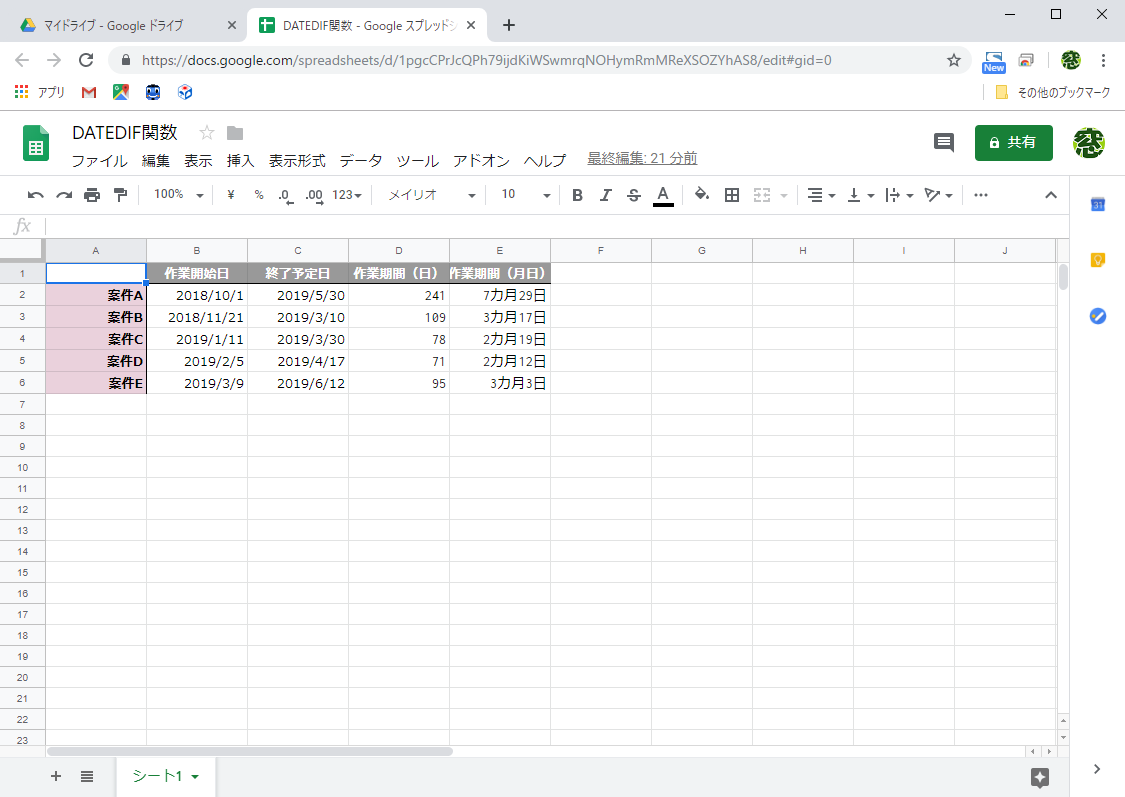Screen dimensions: 1125x797
Task: Click the Undo icon
Action: point(36,194)
